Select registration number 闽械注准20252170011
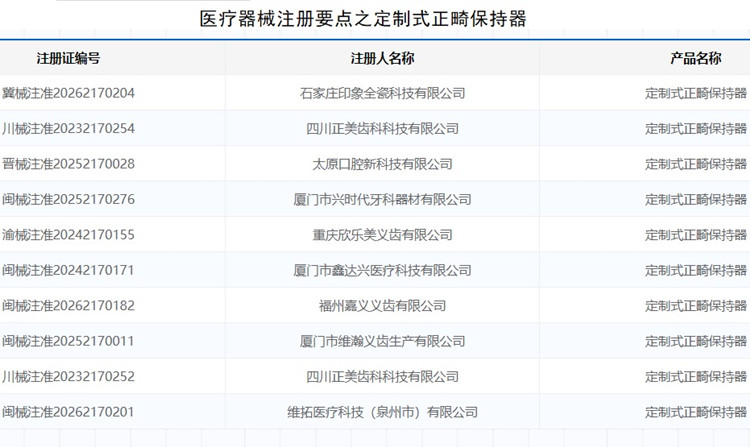The height and width of the screenshot is (447, 750). point(68,341)
